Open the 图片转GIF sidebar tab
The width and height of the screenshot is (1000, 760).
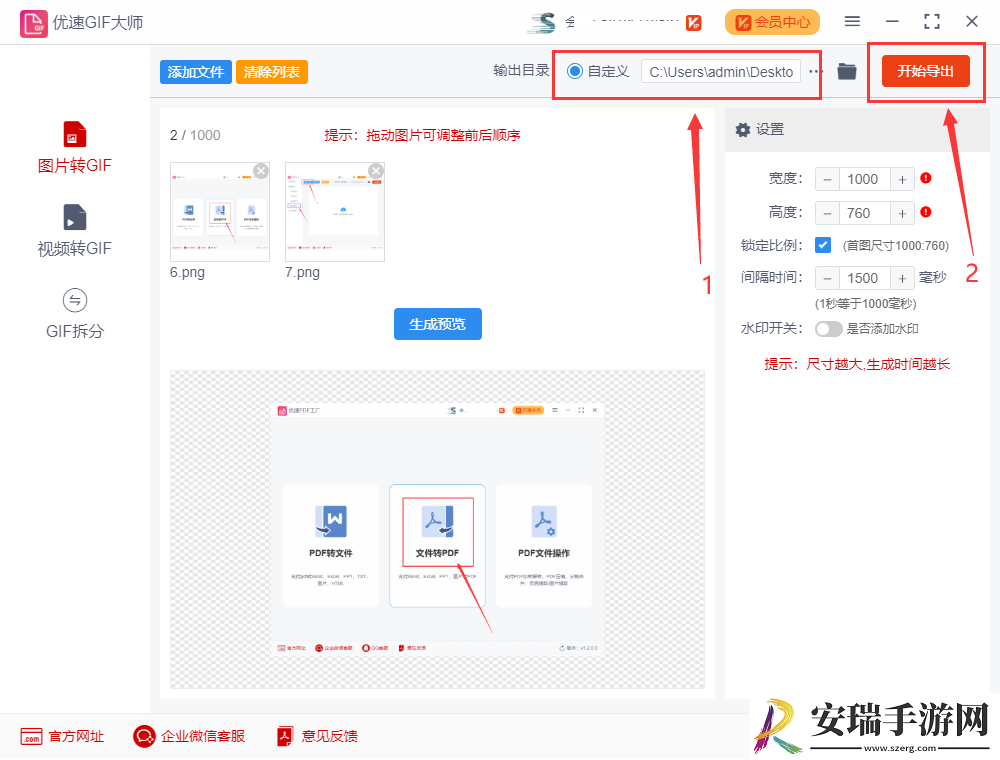pos(75,148)
